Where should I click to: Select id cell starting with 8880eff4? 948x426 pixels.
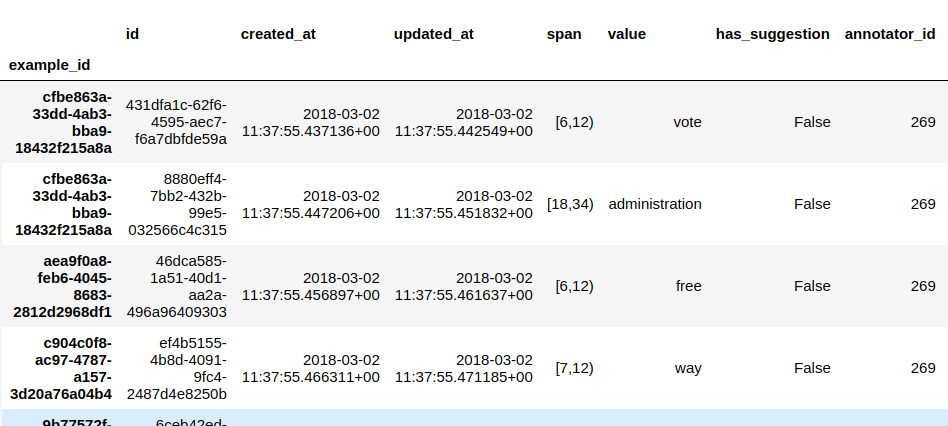(x=176, y=204)
